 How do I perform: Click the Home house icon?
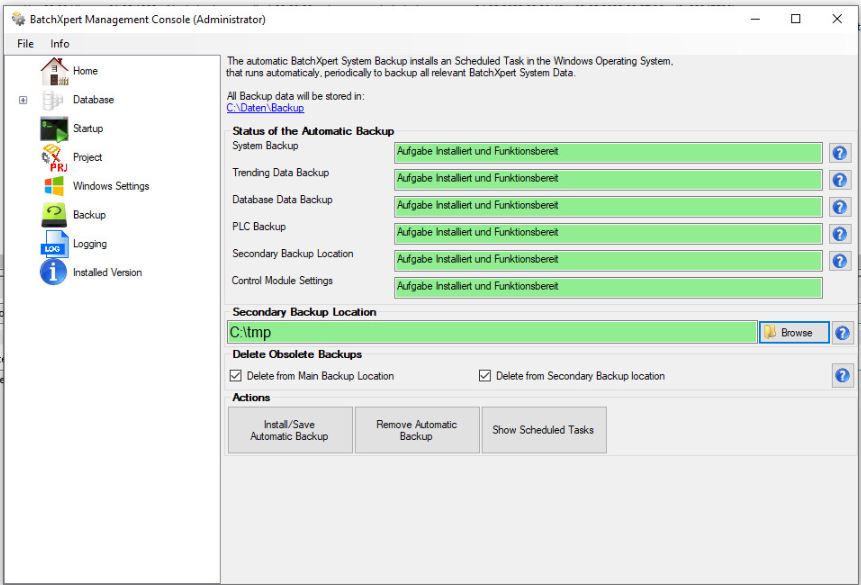pos(54,71)
